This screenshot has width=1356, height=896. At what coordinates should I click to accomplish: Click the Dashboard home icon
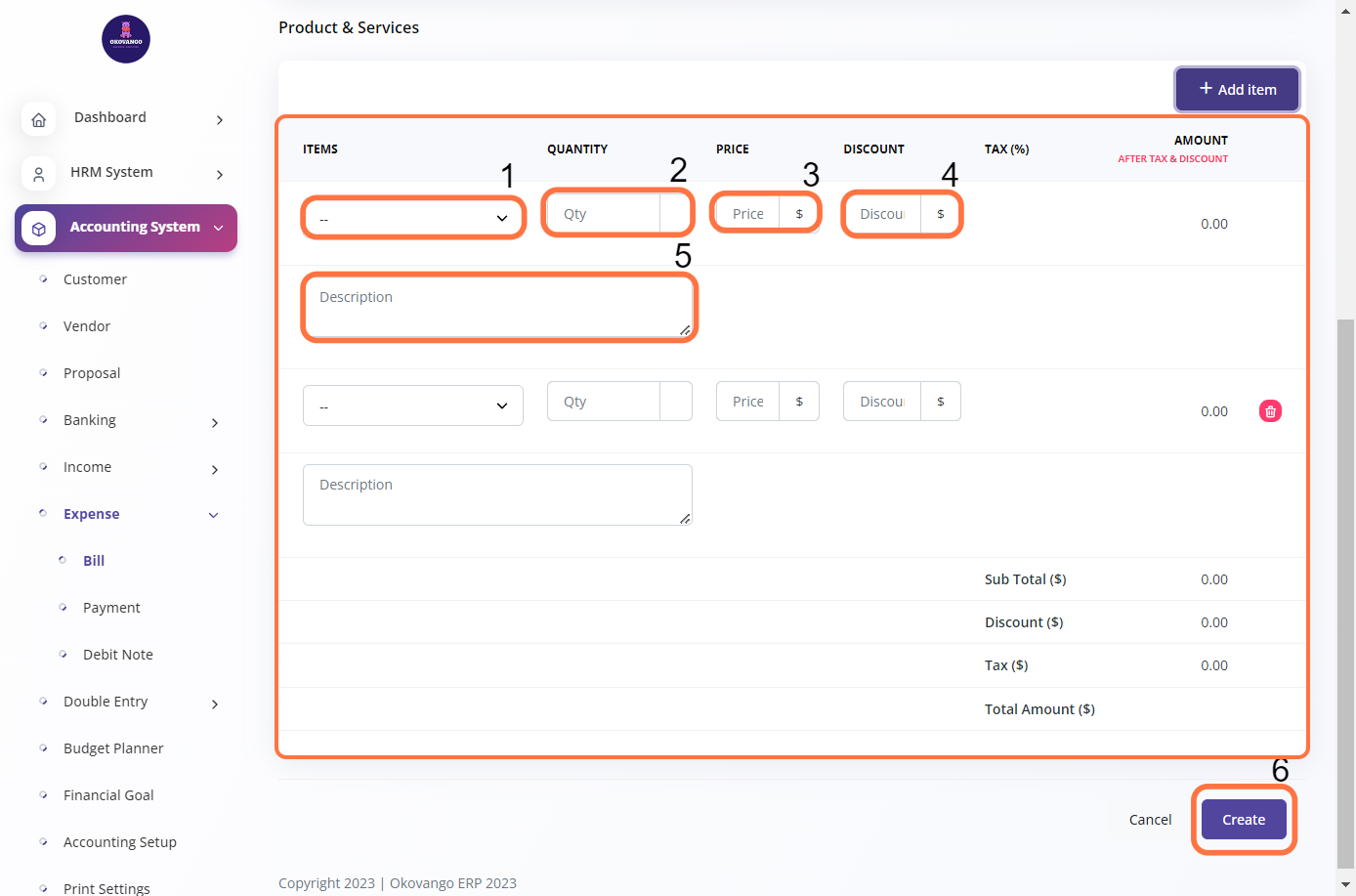[38, 119]
